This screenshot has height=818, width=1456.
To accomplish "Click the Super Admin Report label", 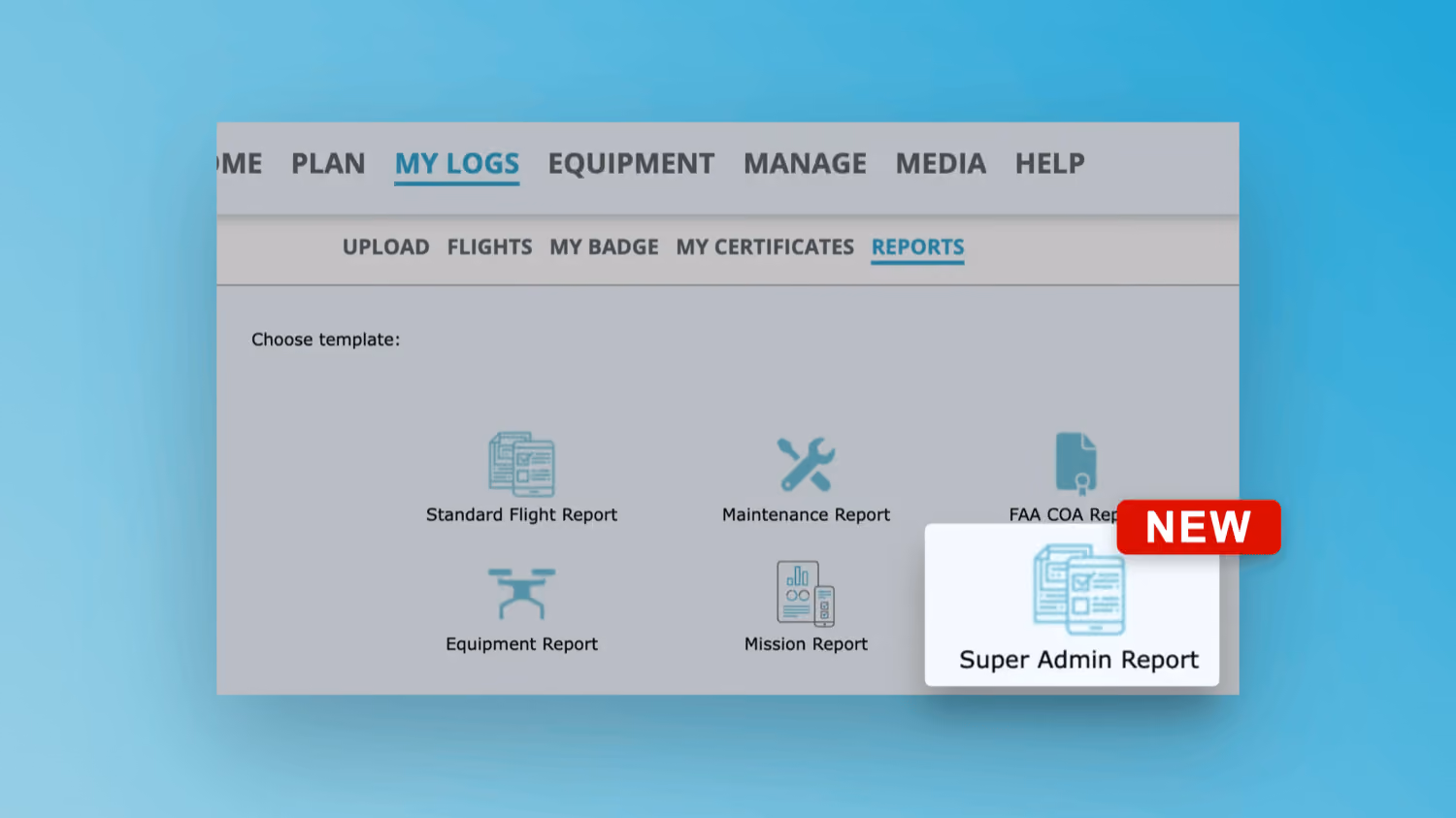I will point(1078,660).
